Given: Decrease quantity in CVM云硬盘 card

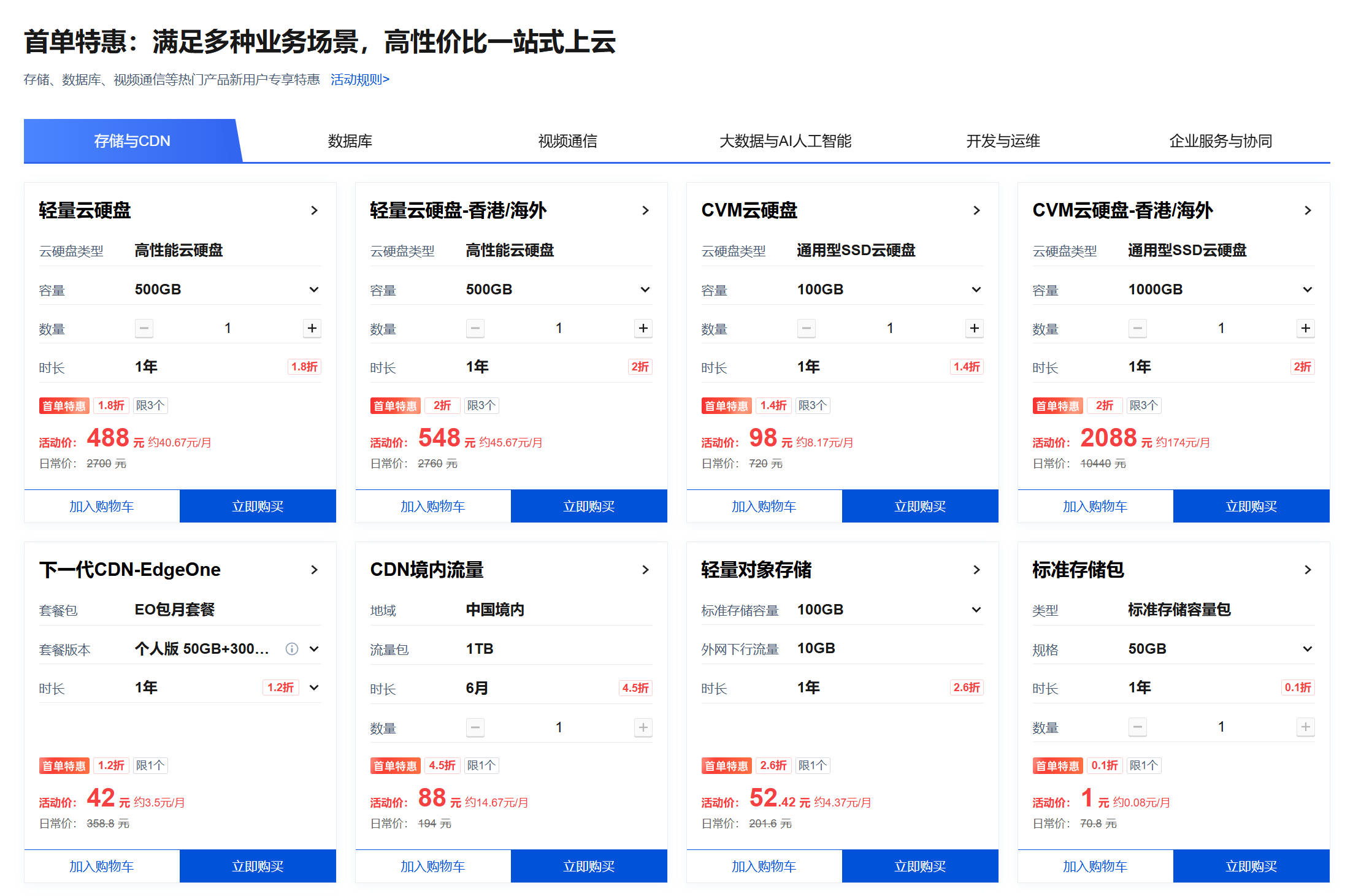Looking at the screenshot, I should tap(807, 328).
